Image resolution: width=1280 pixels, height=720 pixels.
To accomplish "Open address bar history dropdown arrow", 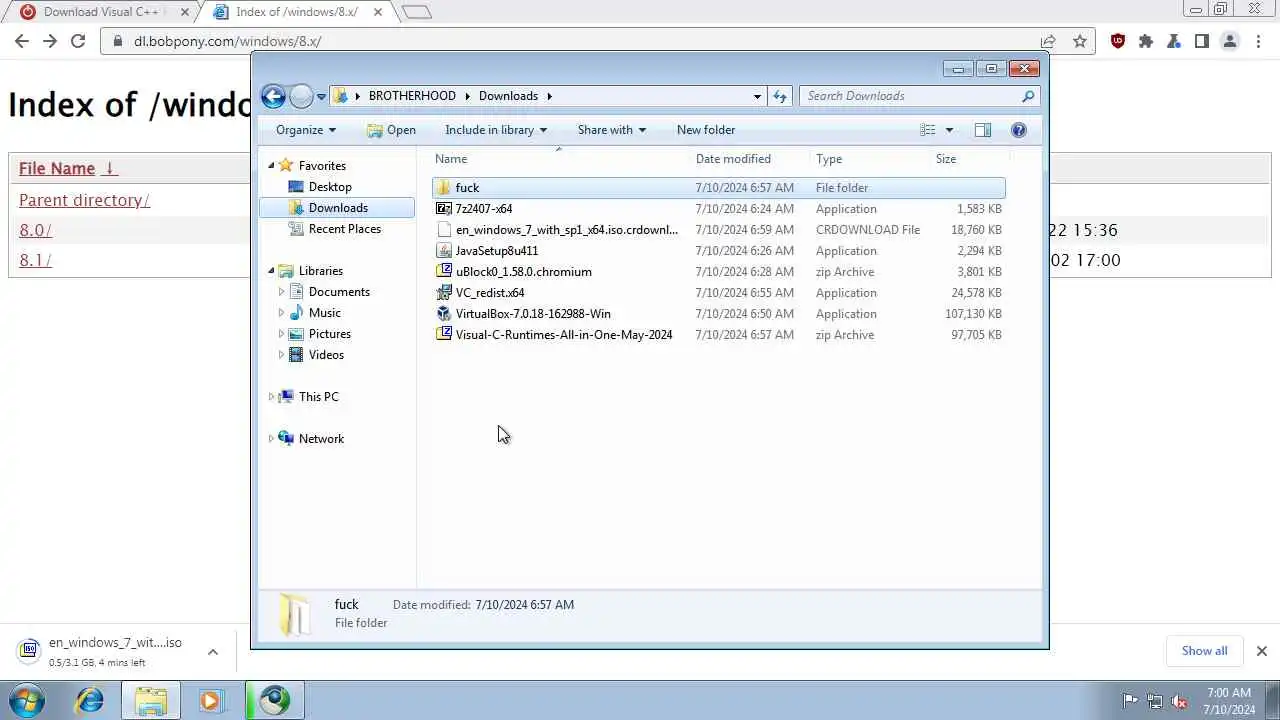I will pos(757,96).
